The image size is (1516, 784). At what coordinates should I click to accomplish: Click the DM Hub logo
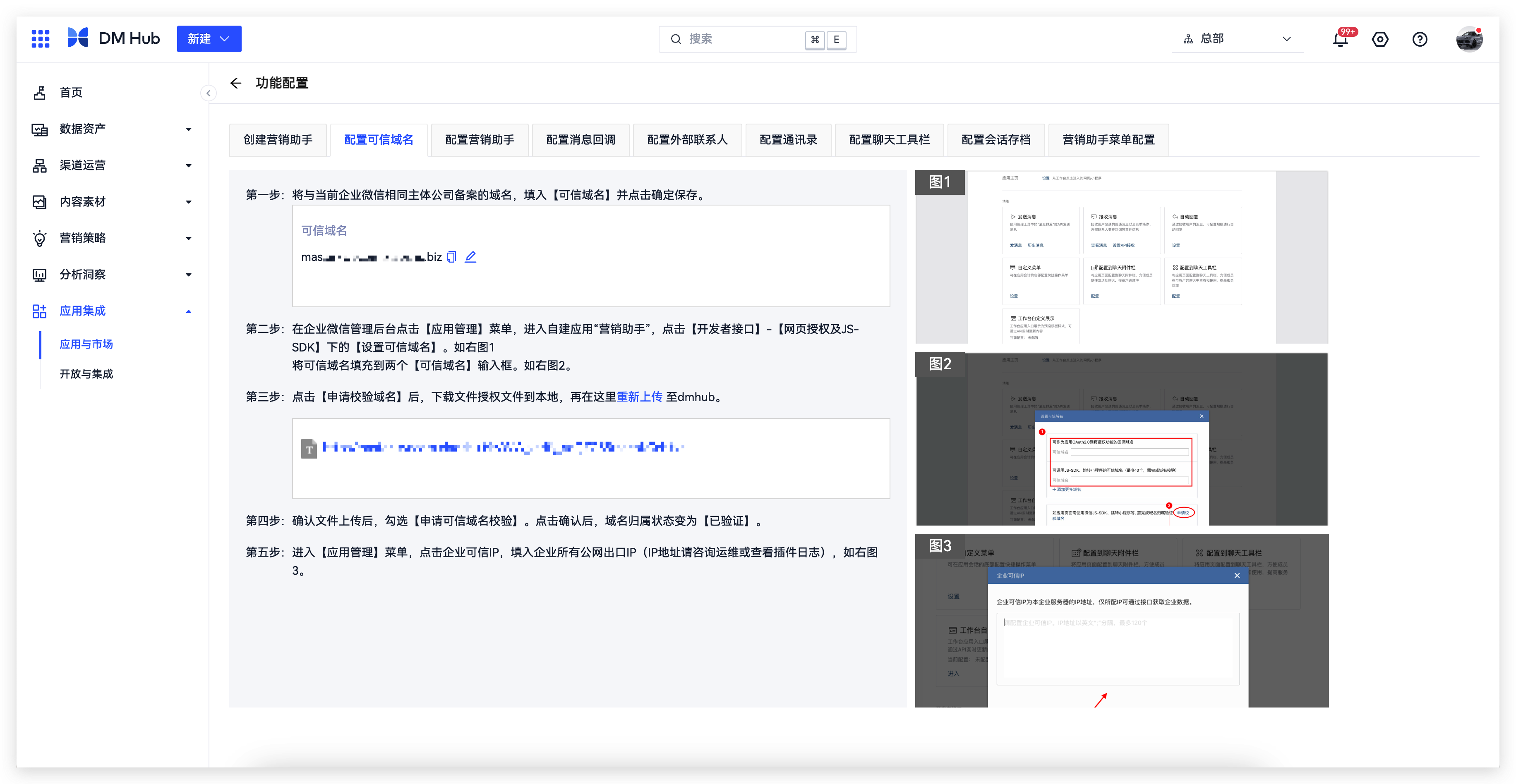tap(113, 38)
